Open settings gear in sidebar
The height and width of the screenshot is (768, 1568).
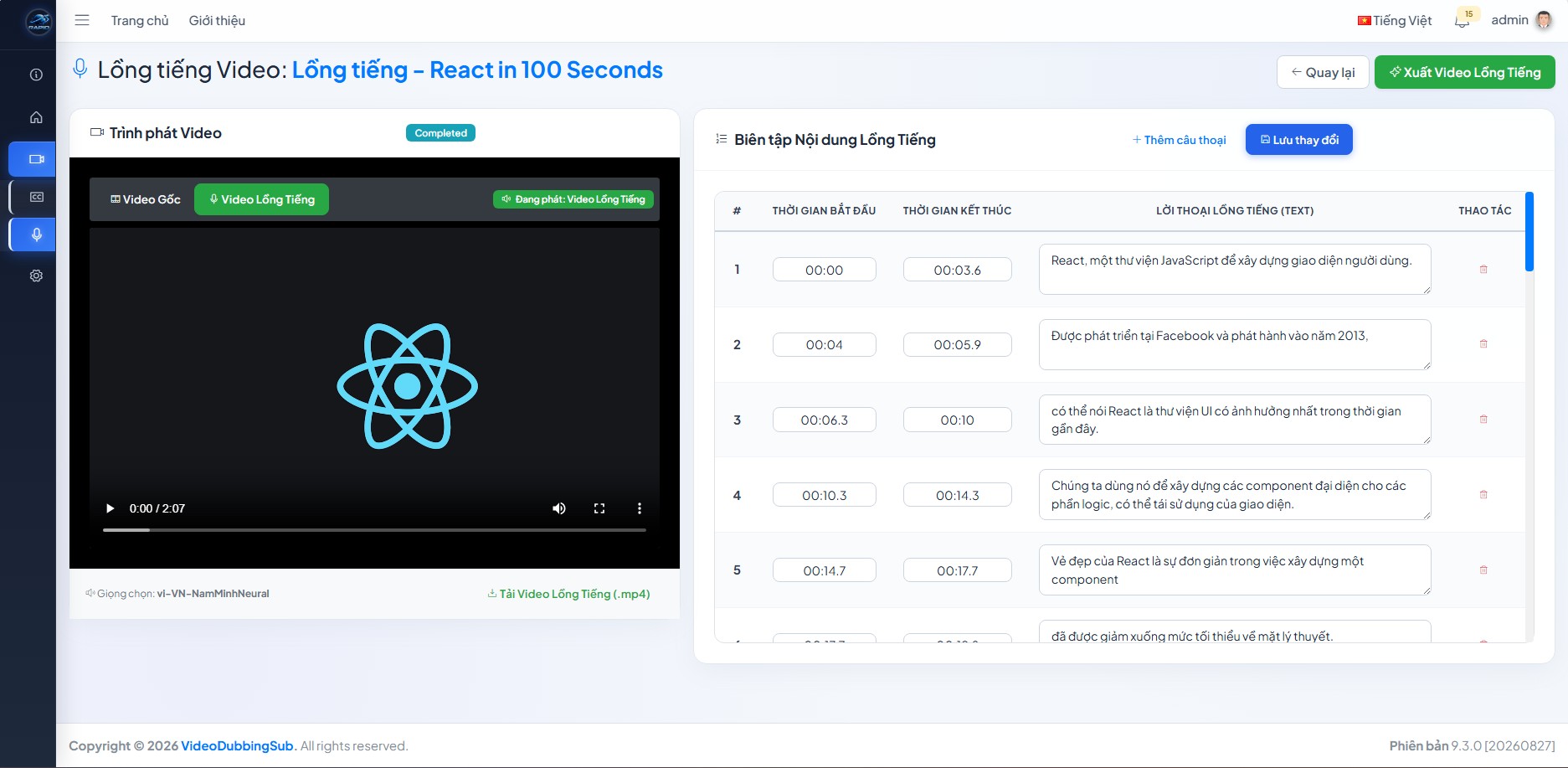coord(36,276)
